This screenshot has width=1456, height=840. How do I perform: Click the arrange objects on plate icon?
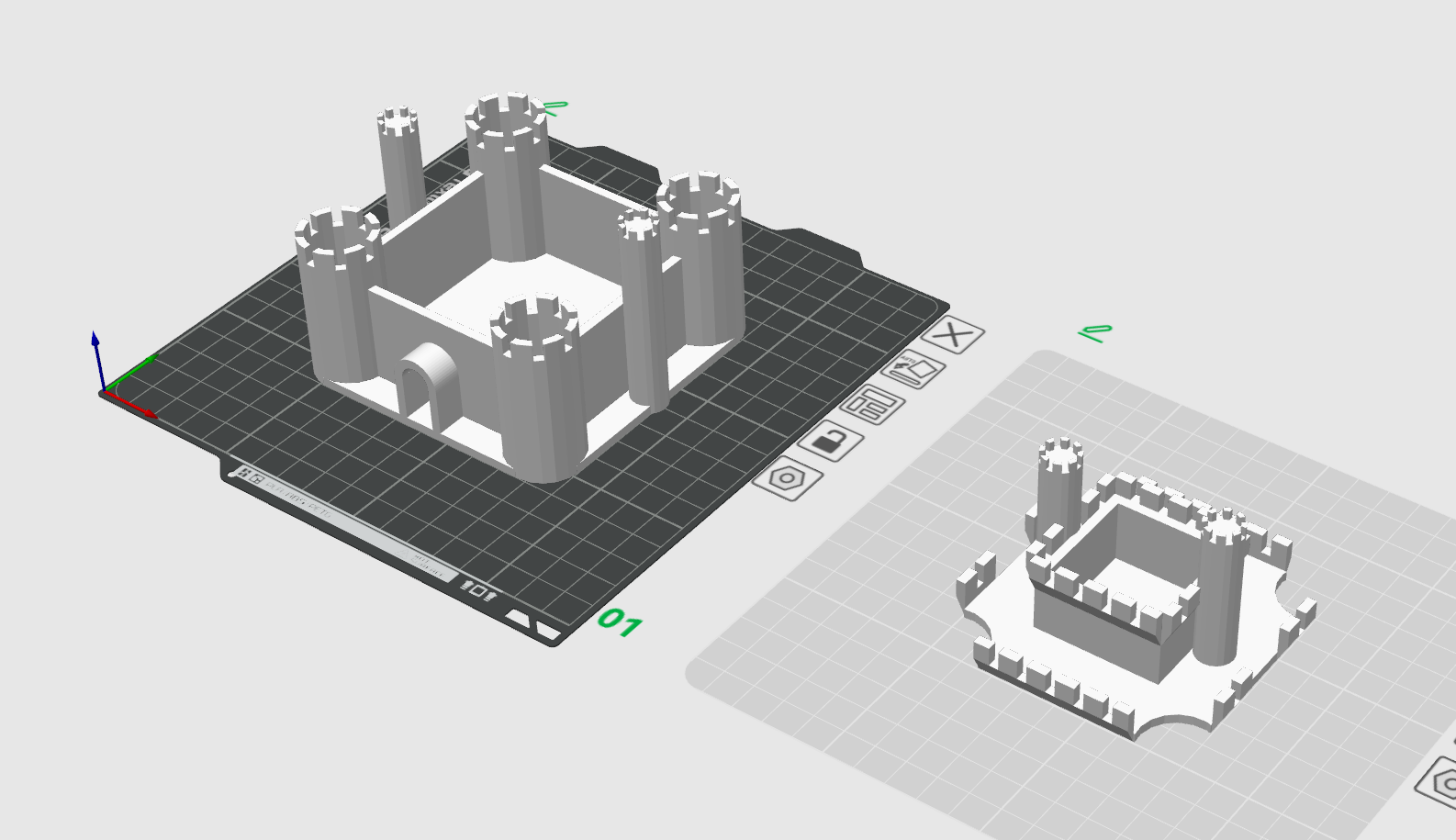(x=871, y=405)
